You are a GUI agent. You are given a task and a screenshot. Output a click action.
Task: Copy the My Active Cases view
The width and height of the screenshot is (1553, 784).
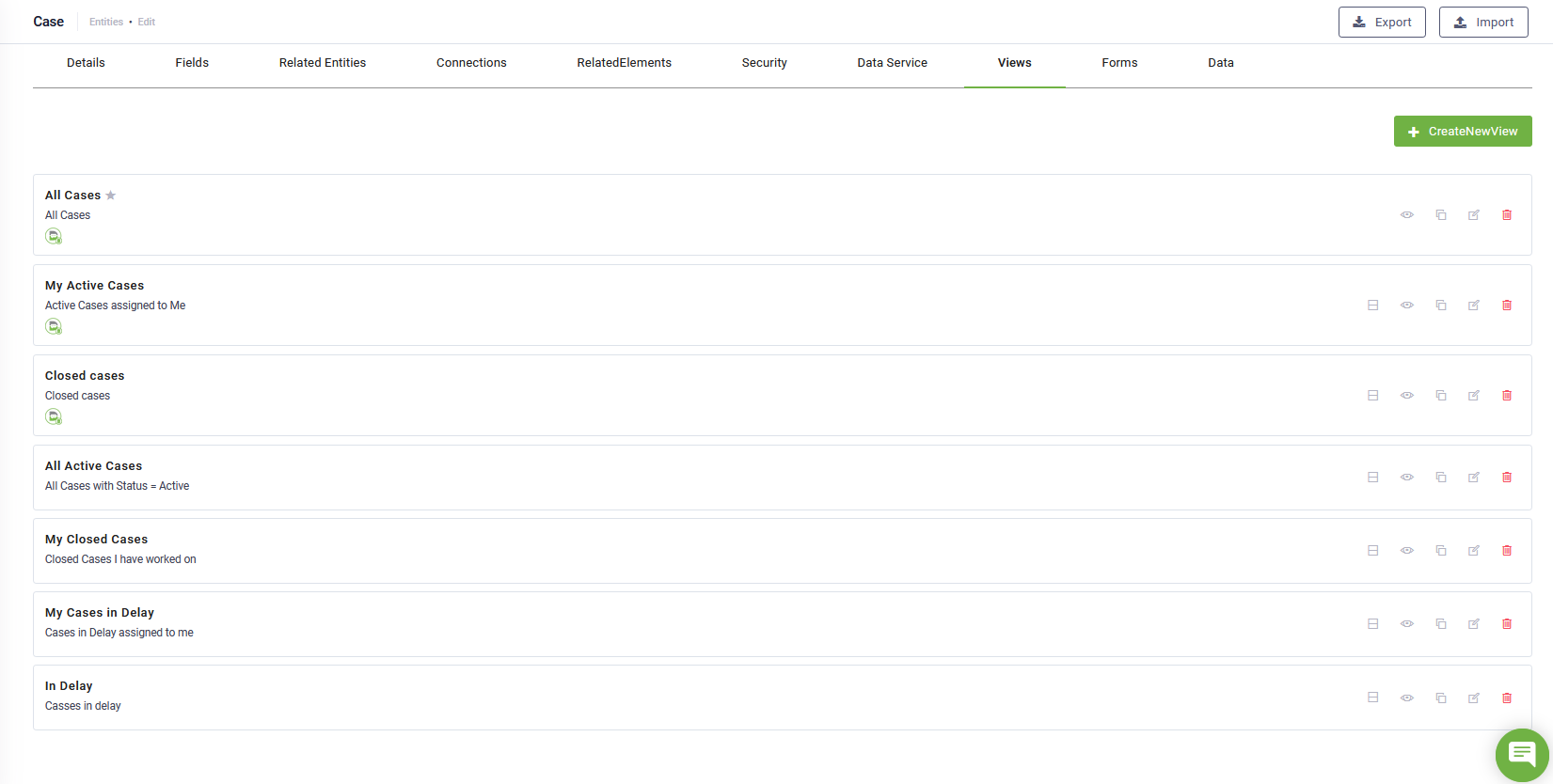pyautogui.click(x=1440, y=306)
